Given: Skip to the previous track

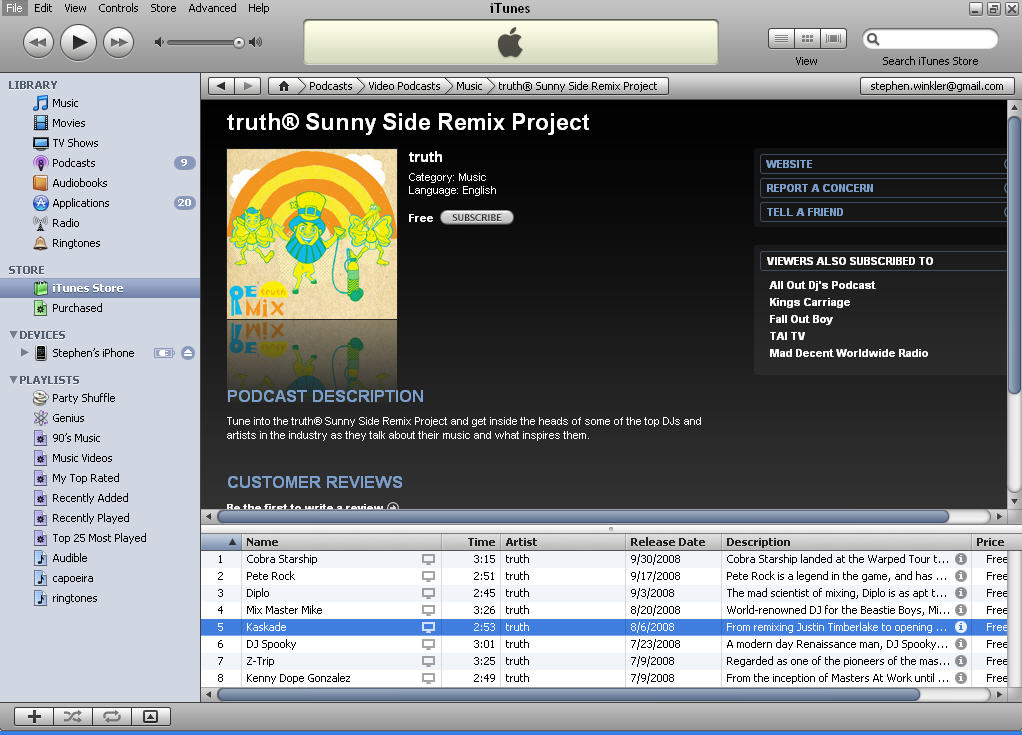Looking at the screenshot, I should [38, 42].
